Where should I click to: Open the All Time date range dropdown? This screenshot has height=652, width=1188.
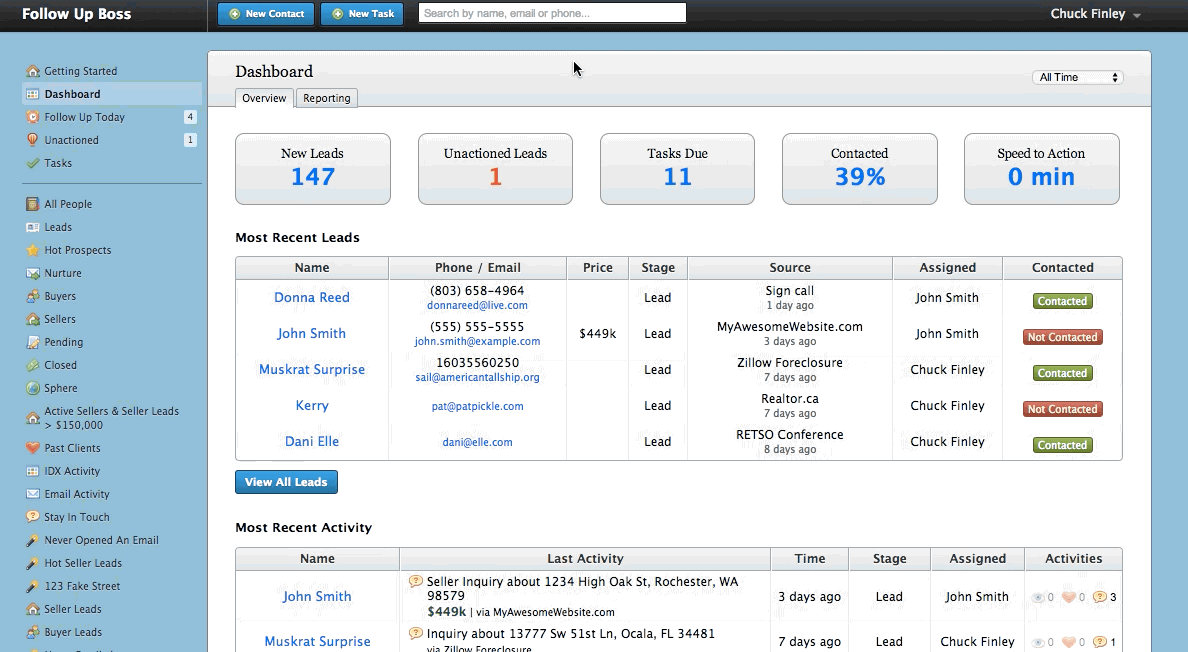[x=1077, y=77]
